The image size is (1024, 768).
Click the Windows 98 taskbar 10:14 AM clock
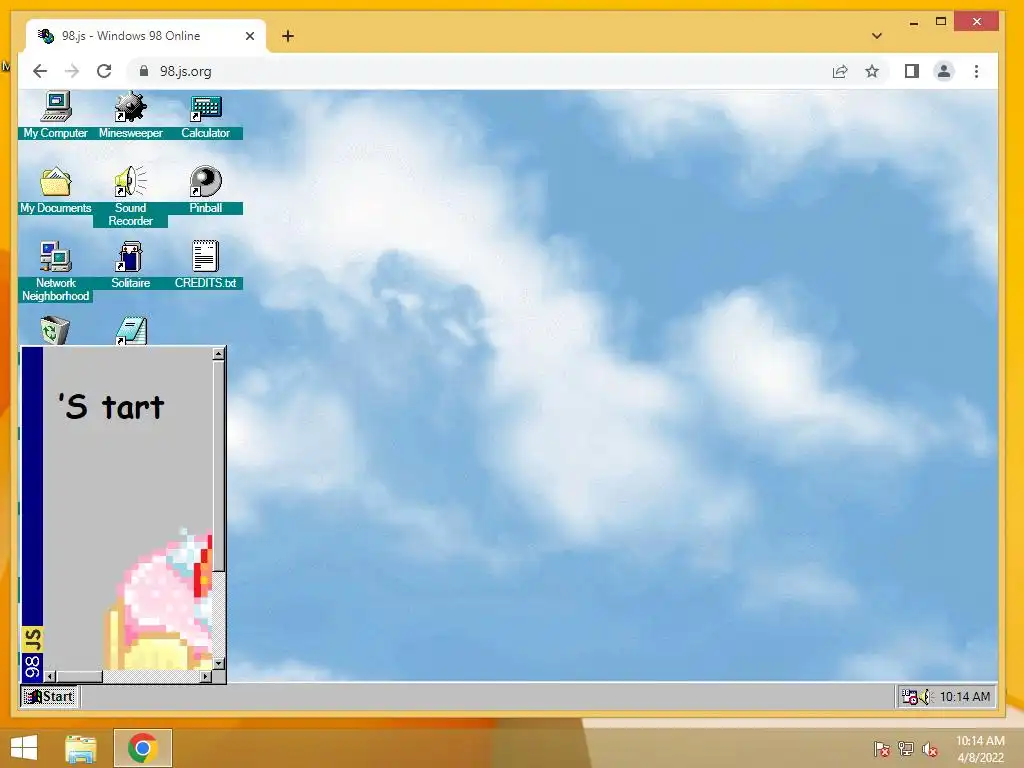[965, 697]
